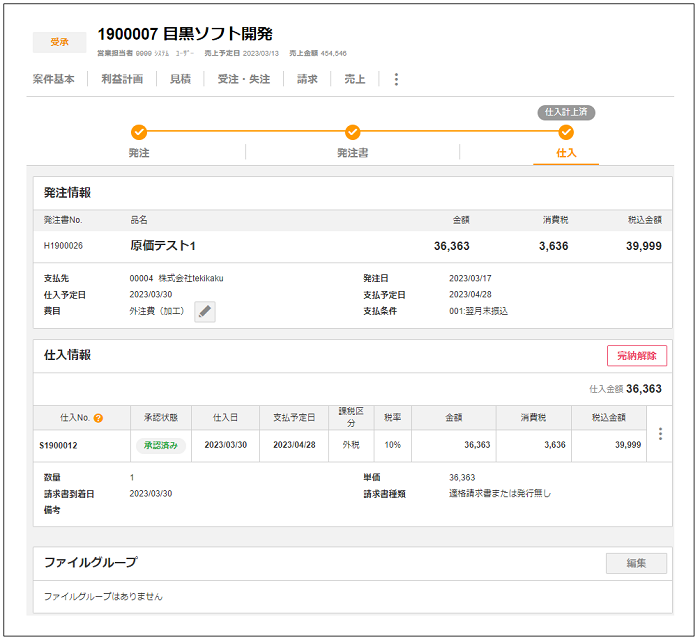Viewport: 697px width, 642px height.
Task: Open the more tabs three-dot menu
Action: pyautogui.click(x=396, y=79)
